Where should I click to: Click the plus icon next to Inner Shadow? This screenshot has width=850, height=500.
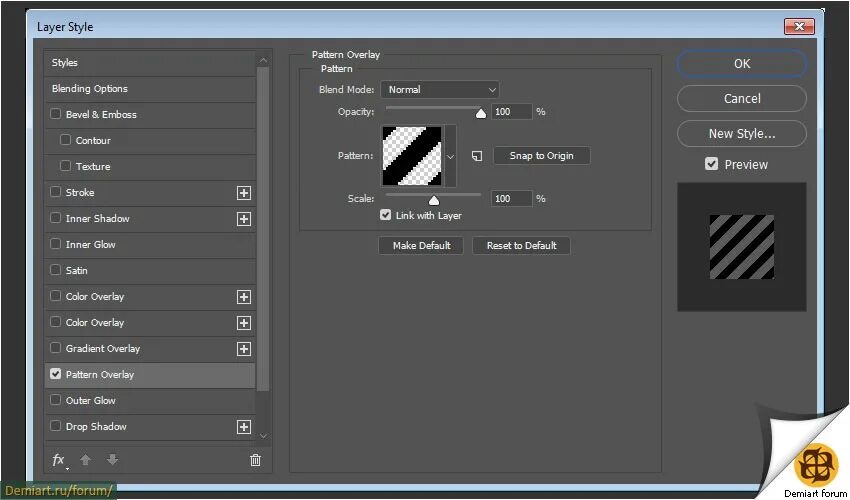pos(244,219)
